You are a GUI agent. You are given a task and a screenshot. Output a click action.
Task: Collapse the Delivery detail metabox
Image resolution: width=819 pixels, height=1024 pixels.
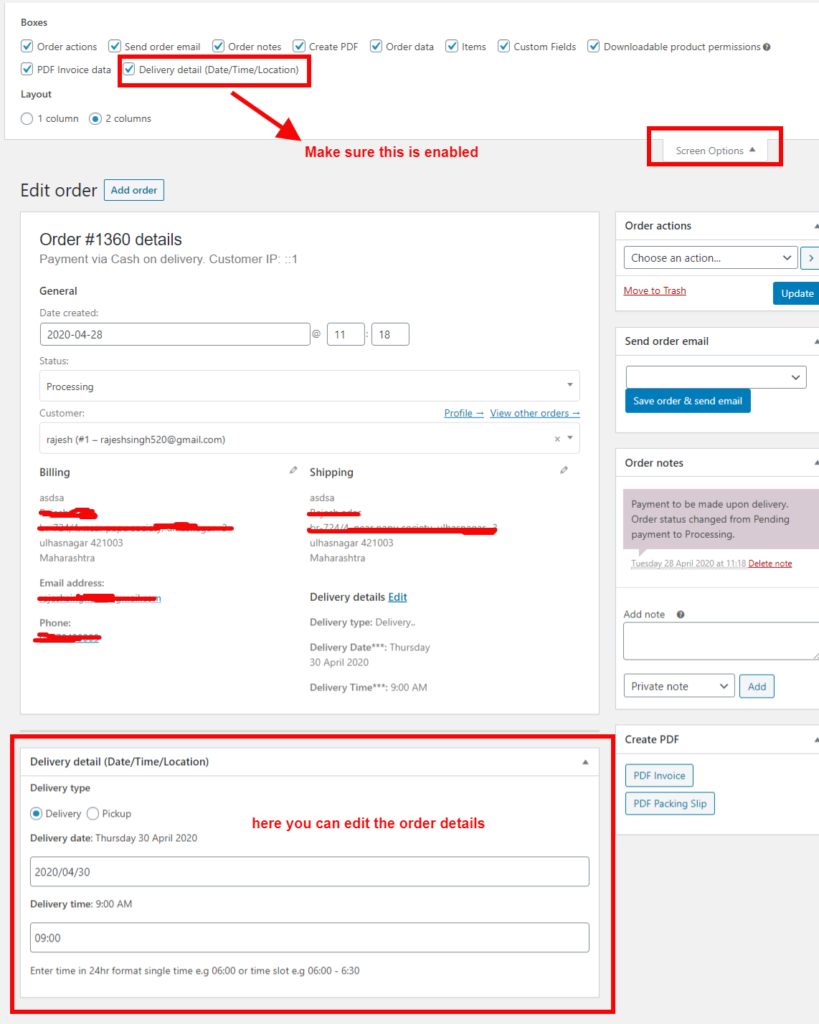point(585,762)
